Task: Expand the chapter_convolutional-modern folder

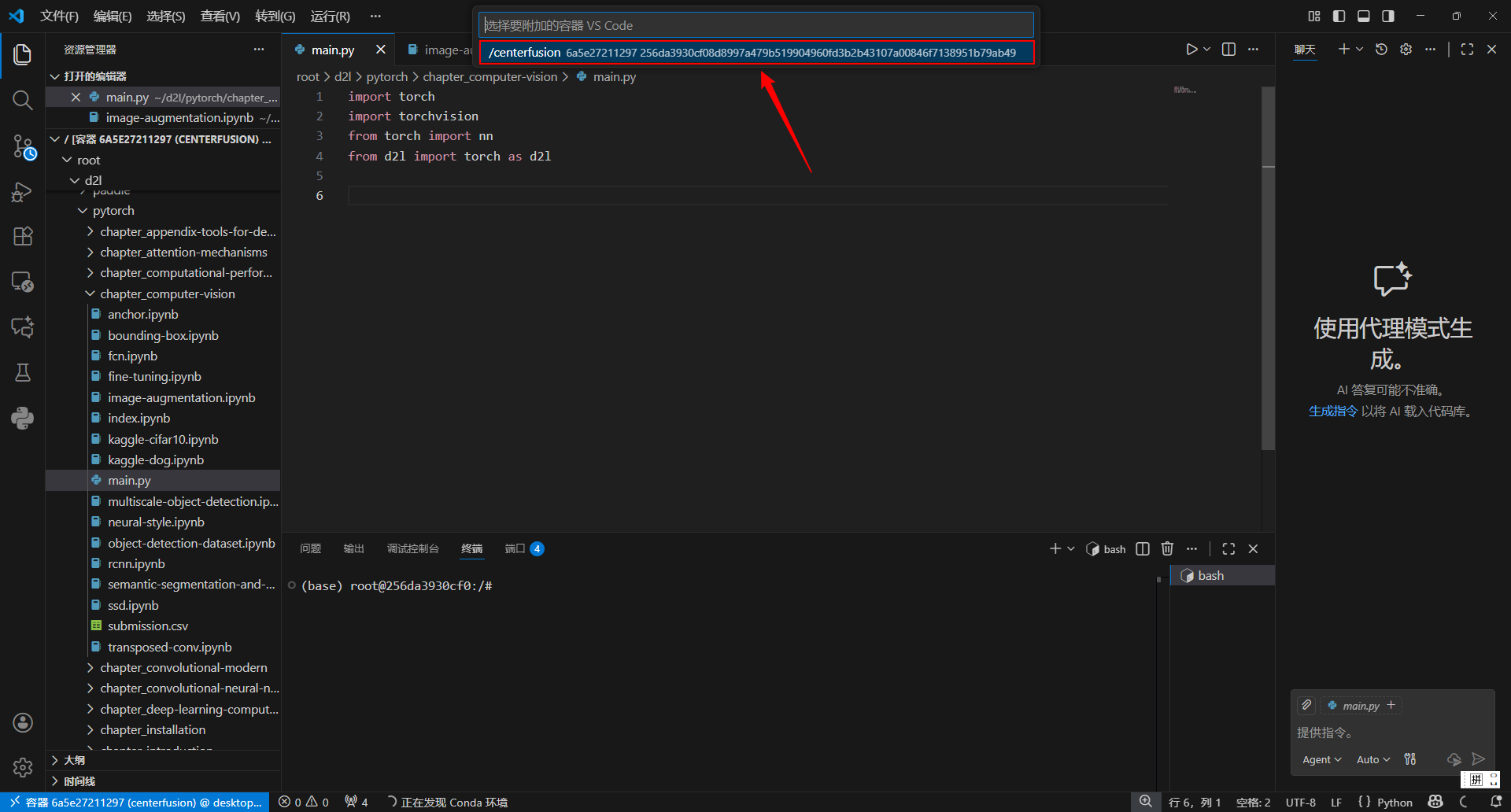Action: [91, 668]
